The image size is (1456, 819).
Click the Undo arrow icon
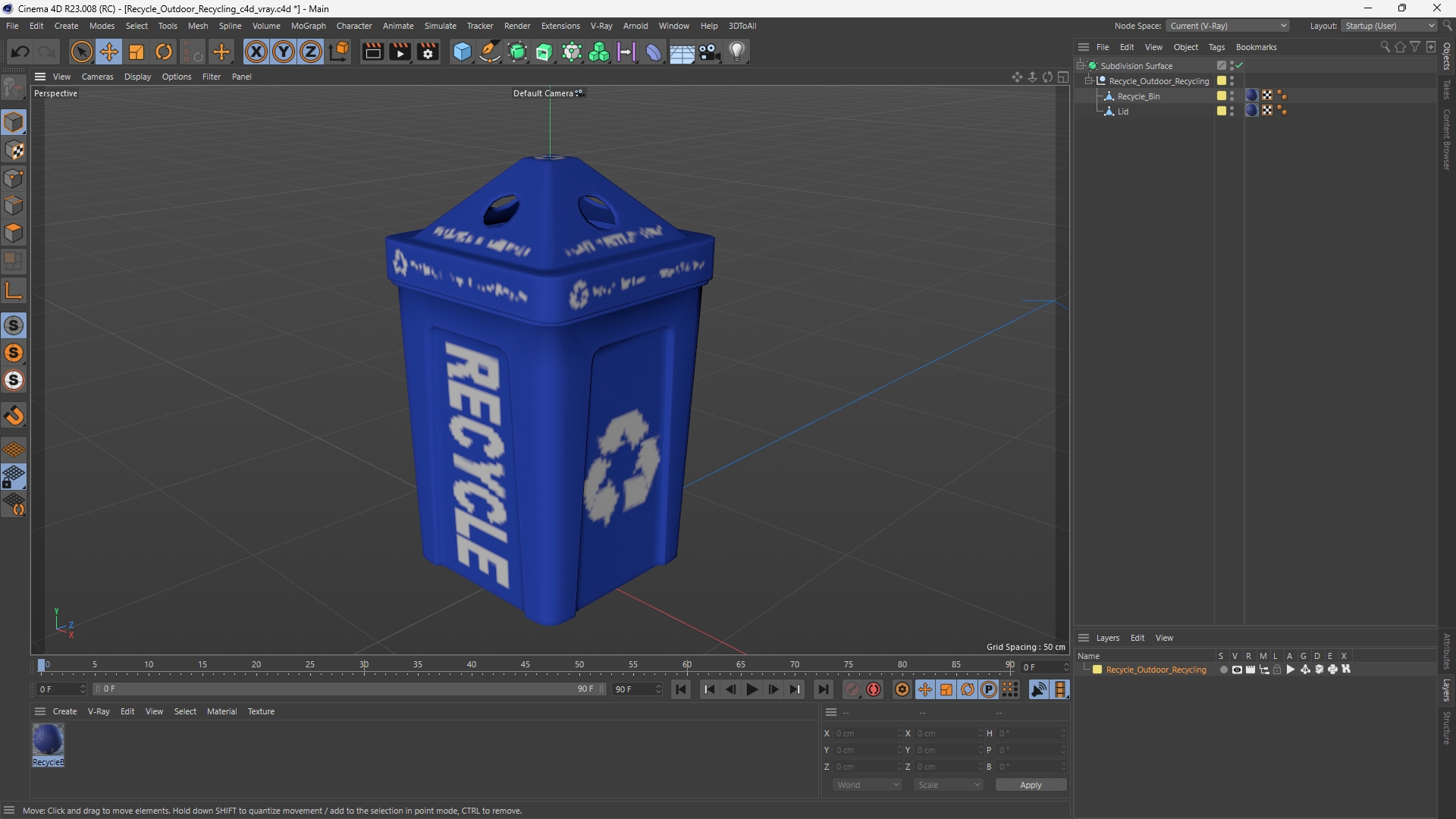(20, 52)
